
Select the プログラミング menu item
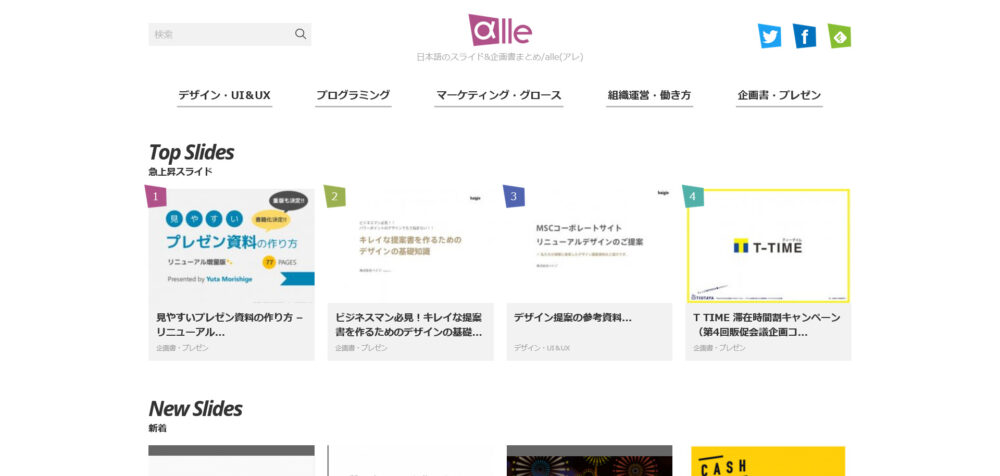click(x=353, y=96)
